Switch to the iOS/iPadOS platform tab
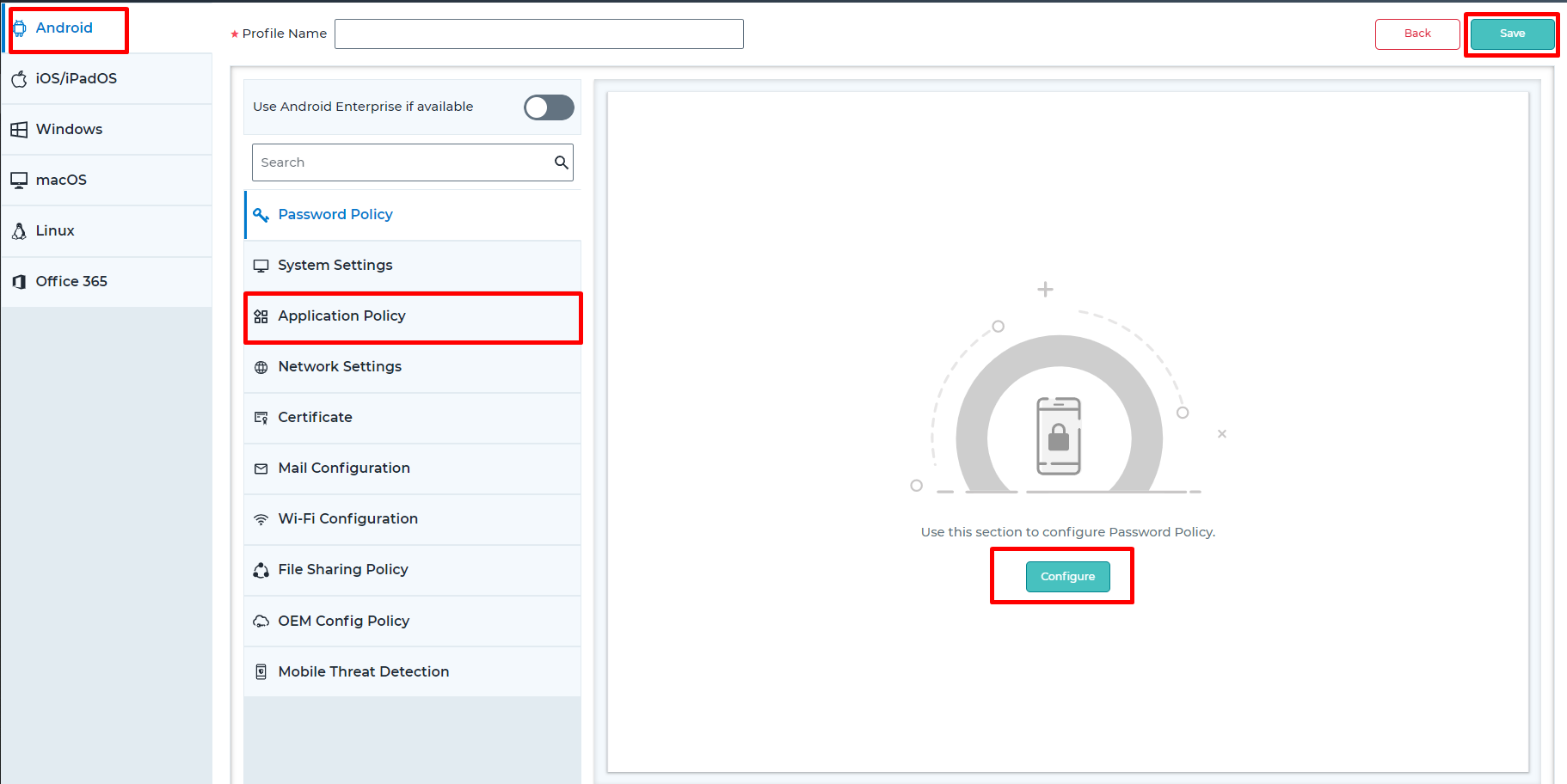Viewport: 1567px width, 784px height. [76, 78]
